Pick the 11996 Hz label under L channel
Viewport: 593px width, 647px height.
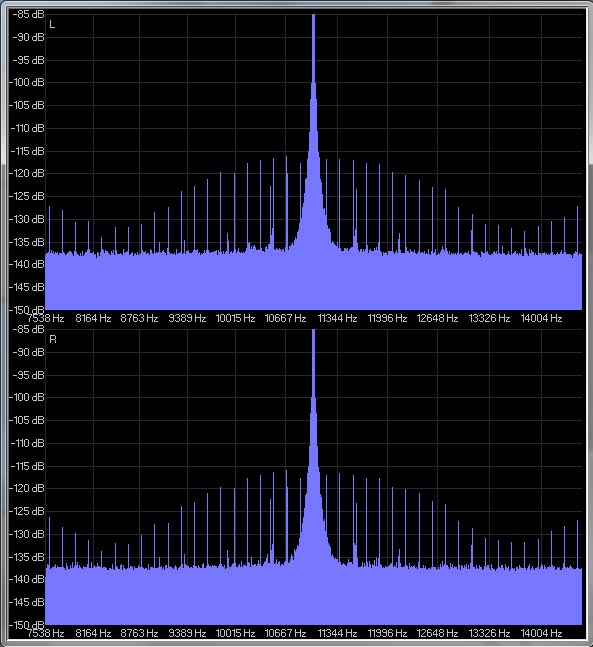coord(387,318)
